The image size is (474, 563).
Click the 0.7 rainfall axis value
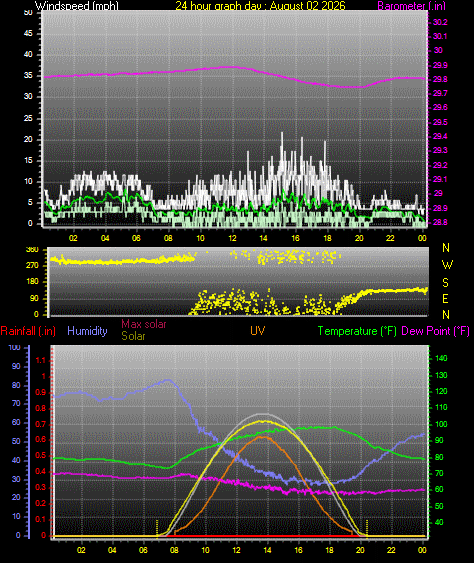pyautogui.click(x=41, y=424)
